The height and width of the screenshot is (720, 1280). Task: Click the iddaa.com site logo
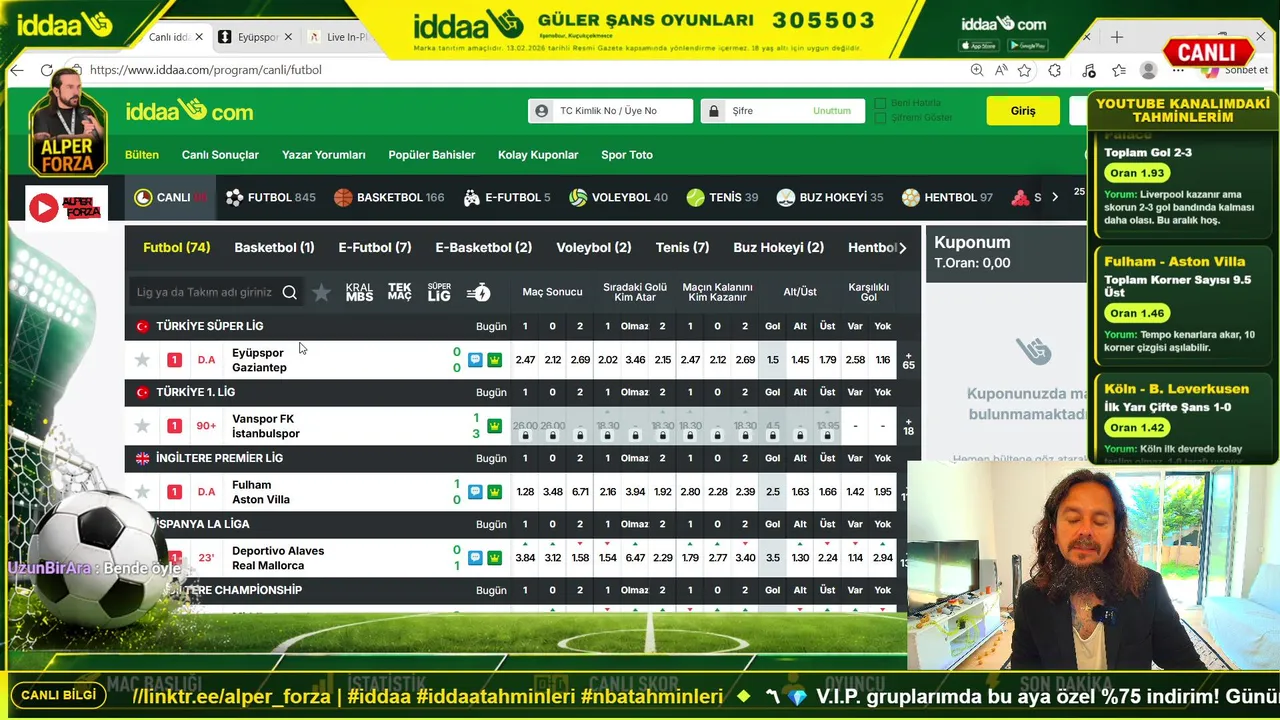[x=189, y=111]
